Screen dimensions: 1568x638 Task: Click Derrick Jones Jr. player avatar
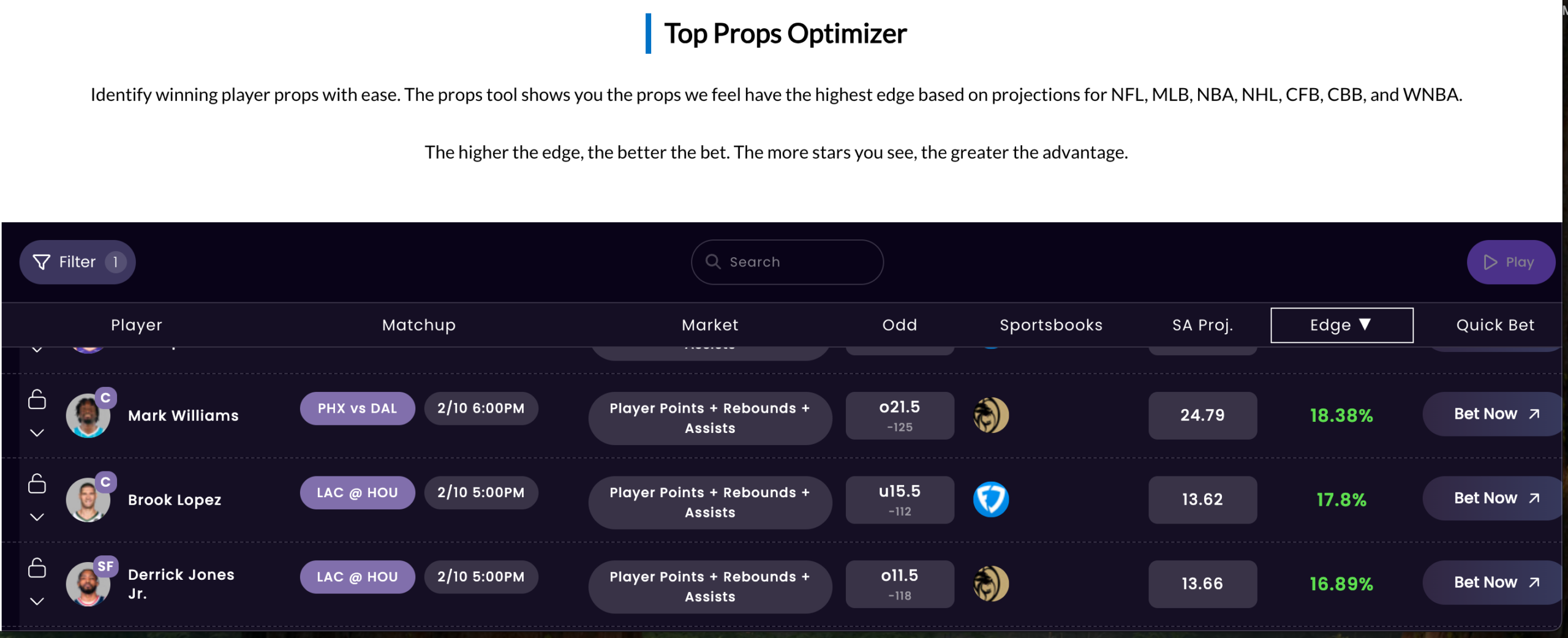point(88,584)
